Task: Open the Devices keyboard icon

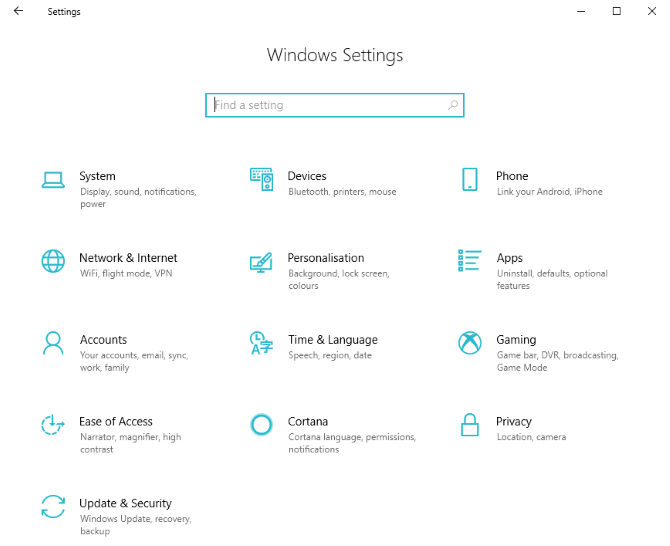Action: 261,180
